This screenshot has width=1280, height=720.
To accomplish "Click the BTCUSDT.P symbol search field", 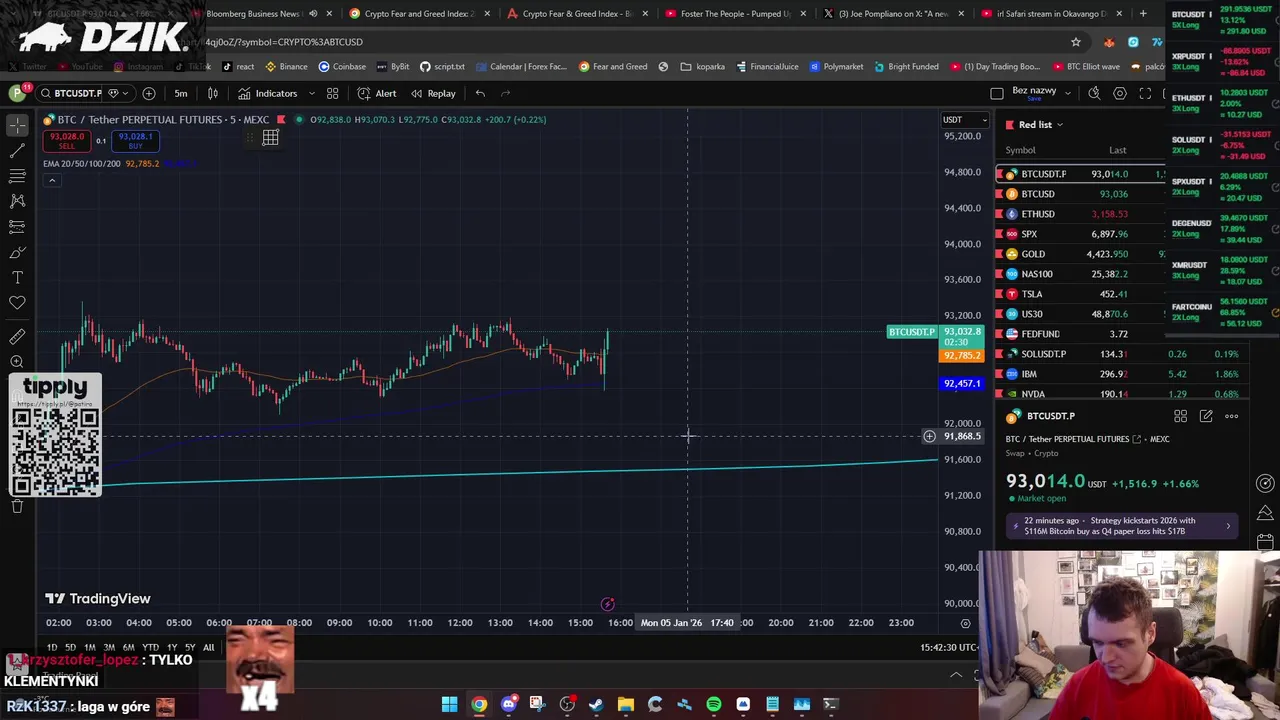I will pyautogui.click(x=78, y=93).
